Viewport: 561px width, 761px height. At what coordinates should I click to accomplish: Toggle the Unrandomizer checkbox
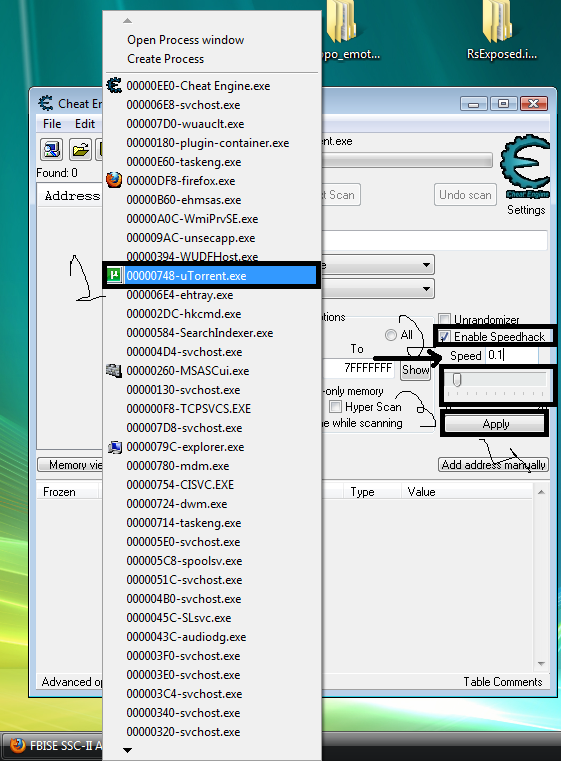tap(444, 318)
